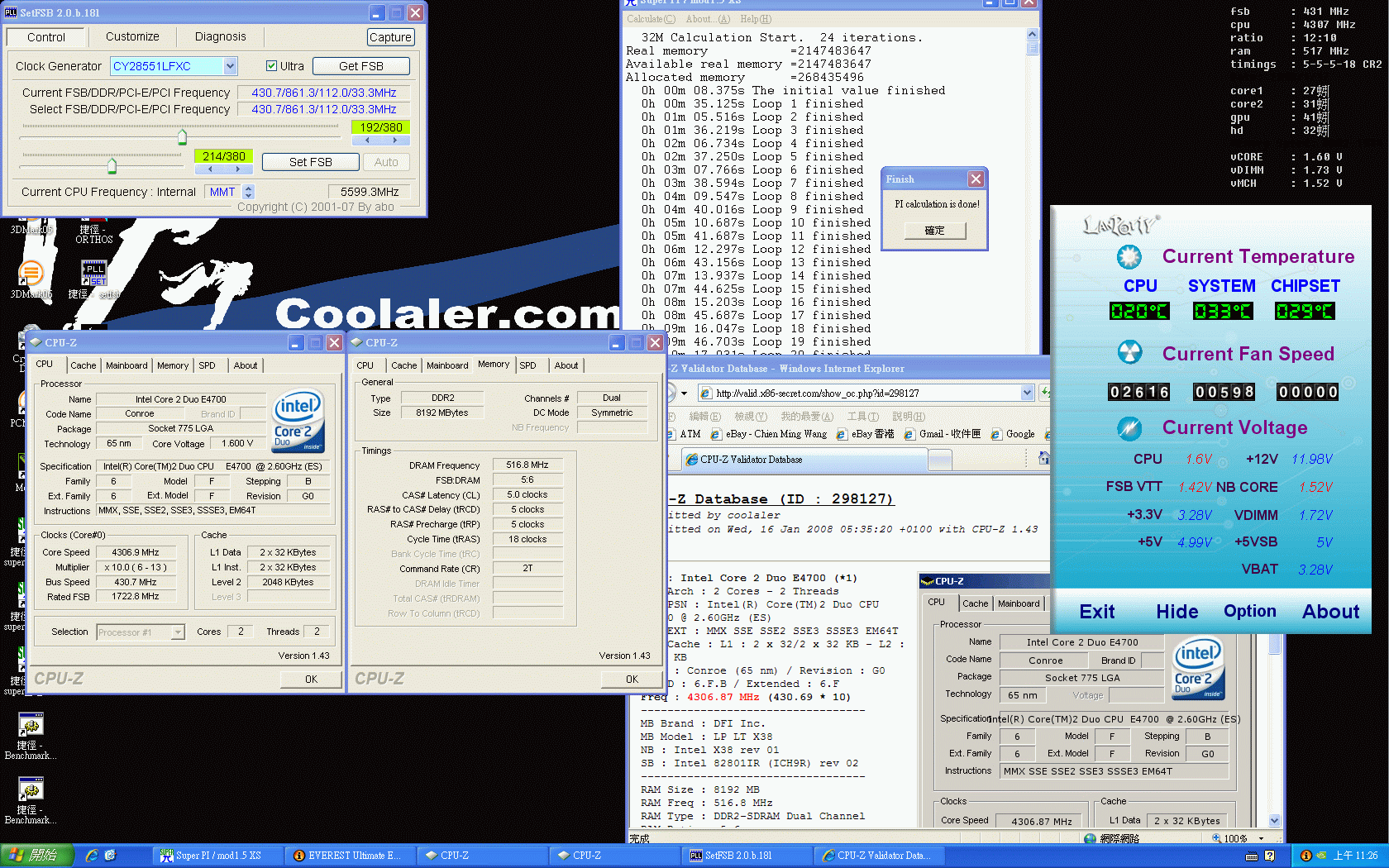Open the 3DMark06 desktop shortcut icon
The image size is (1389, 868).
[x=31, y=272]
